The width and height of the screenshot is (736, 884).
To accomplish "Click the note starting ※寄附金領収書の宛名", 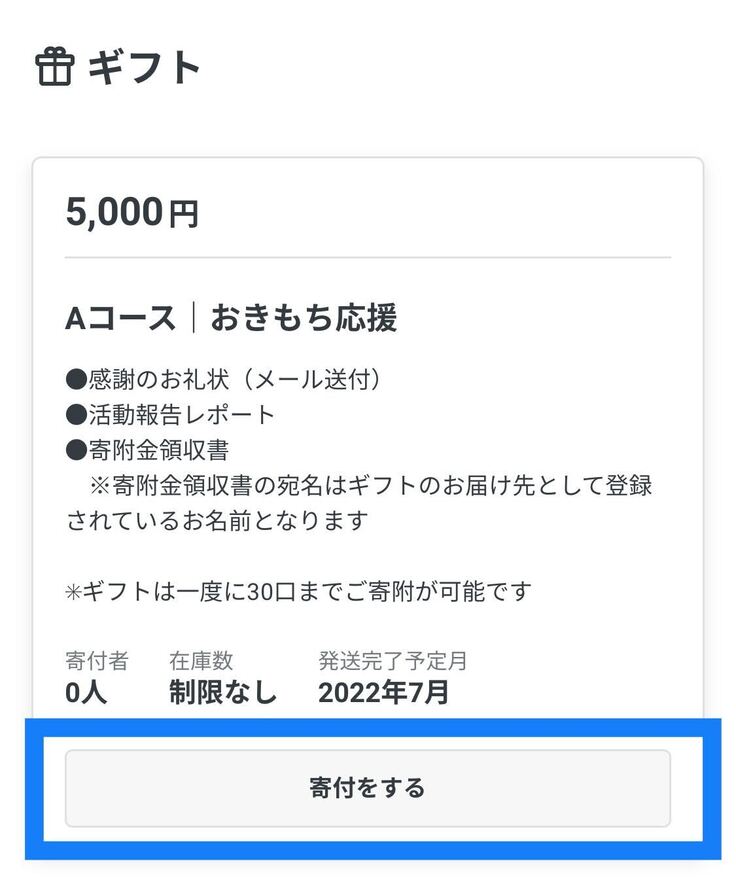I will tap(371, 485).
